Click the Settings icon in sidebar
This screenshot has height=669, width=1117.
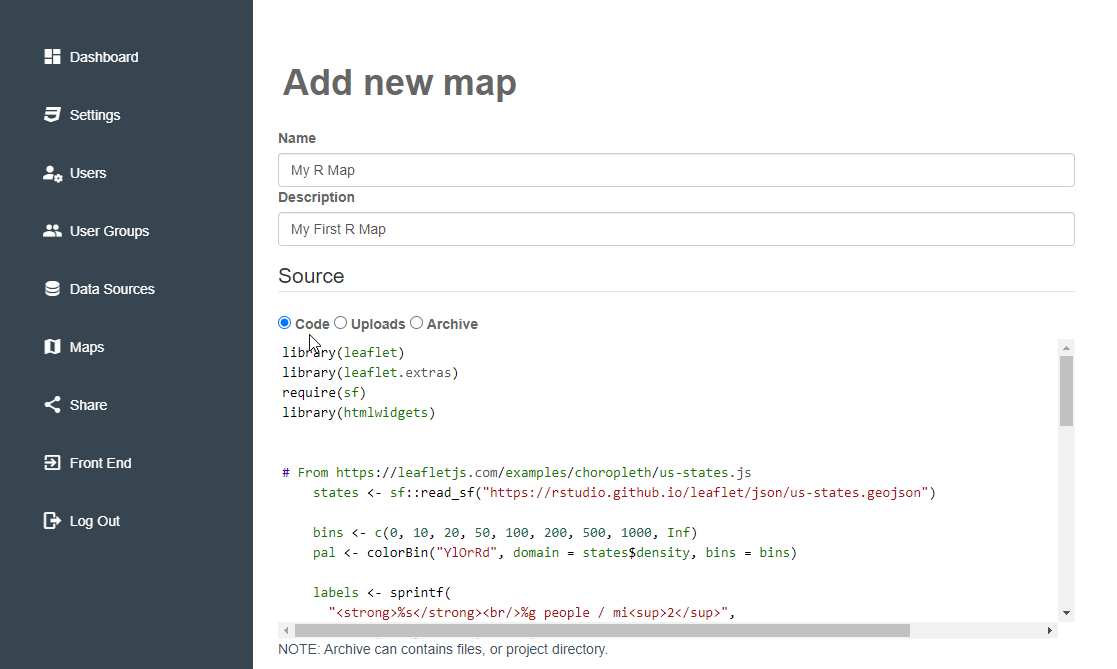(52, 115)
